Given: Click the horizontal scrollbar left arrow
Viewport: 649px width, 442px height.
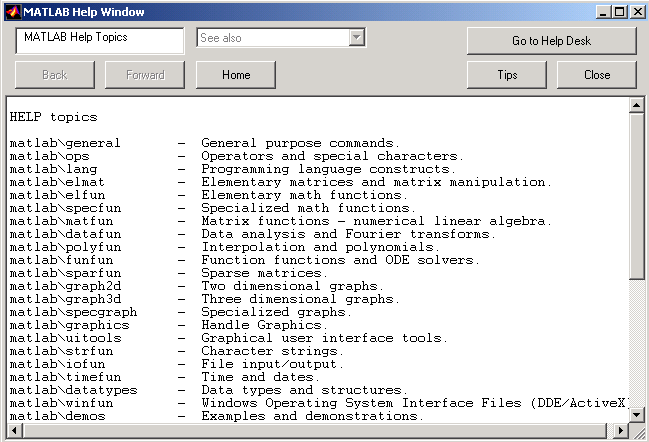Looking at the screenshot, I should (14, 430).
